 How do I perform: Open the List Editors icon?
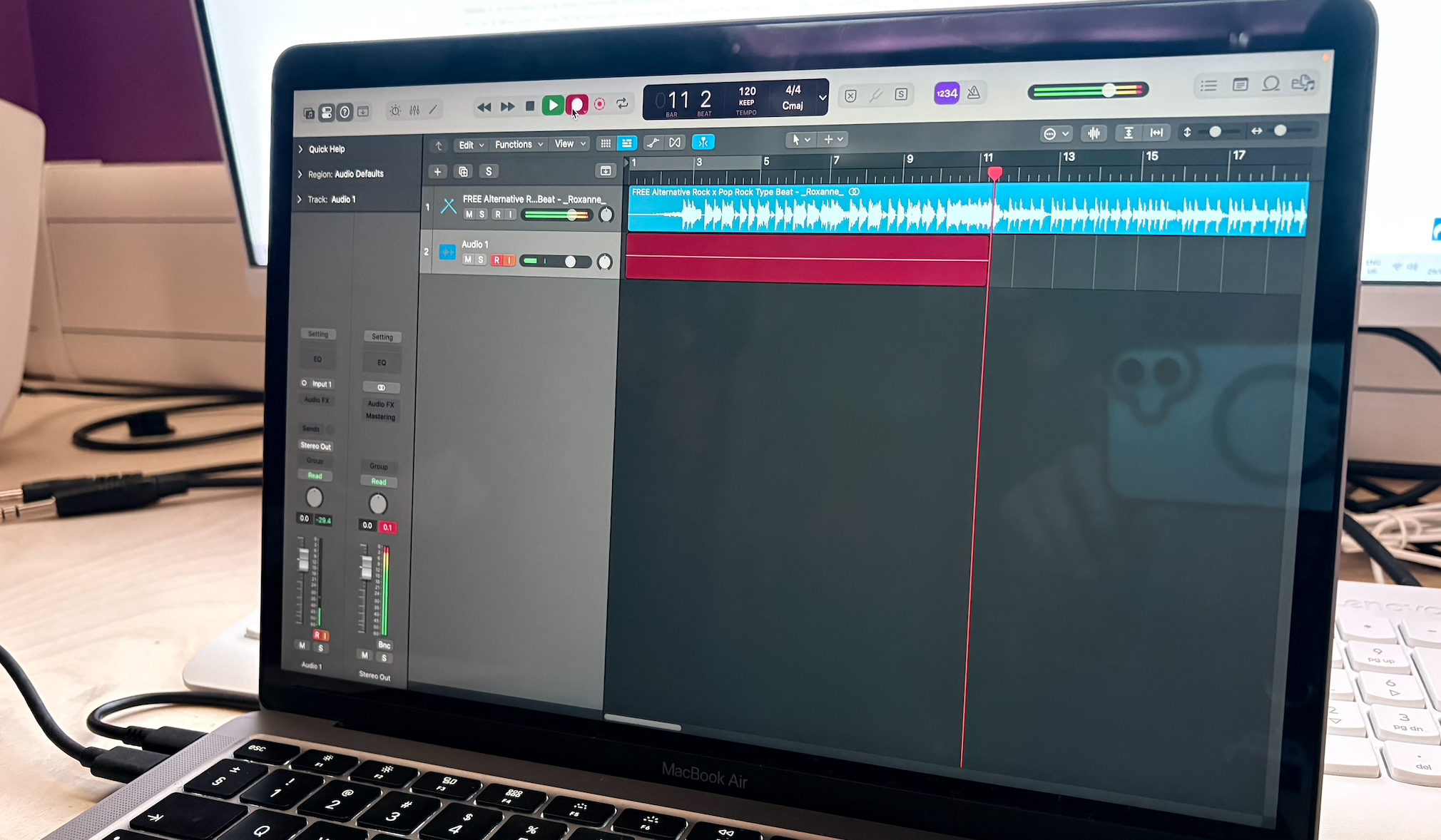1208,86
